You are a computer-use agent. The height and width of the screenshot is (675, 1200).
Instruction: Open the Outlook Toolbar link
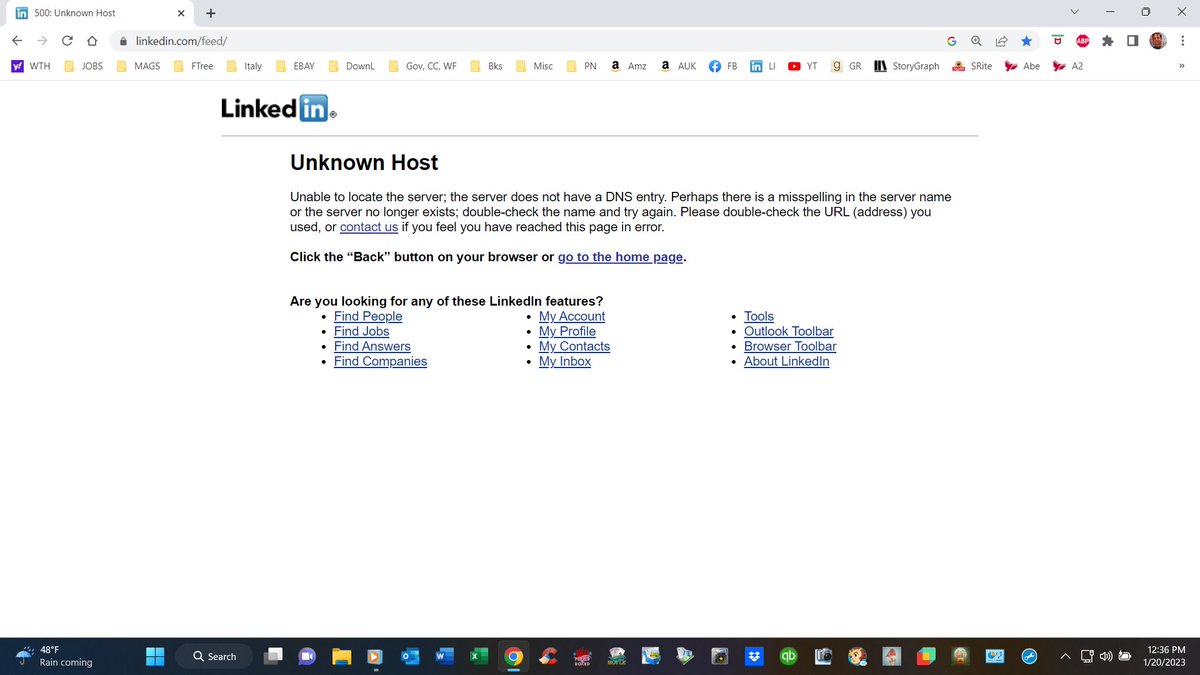pyautogui.click(x=789, y=331)
